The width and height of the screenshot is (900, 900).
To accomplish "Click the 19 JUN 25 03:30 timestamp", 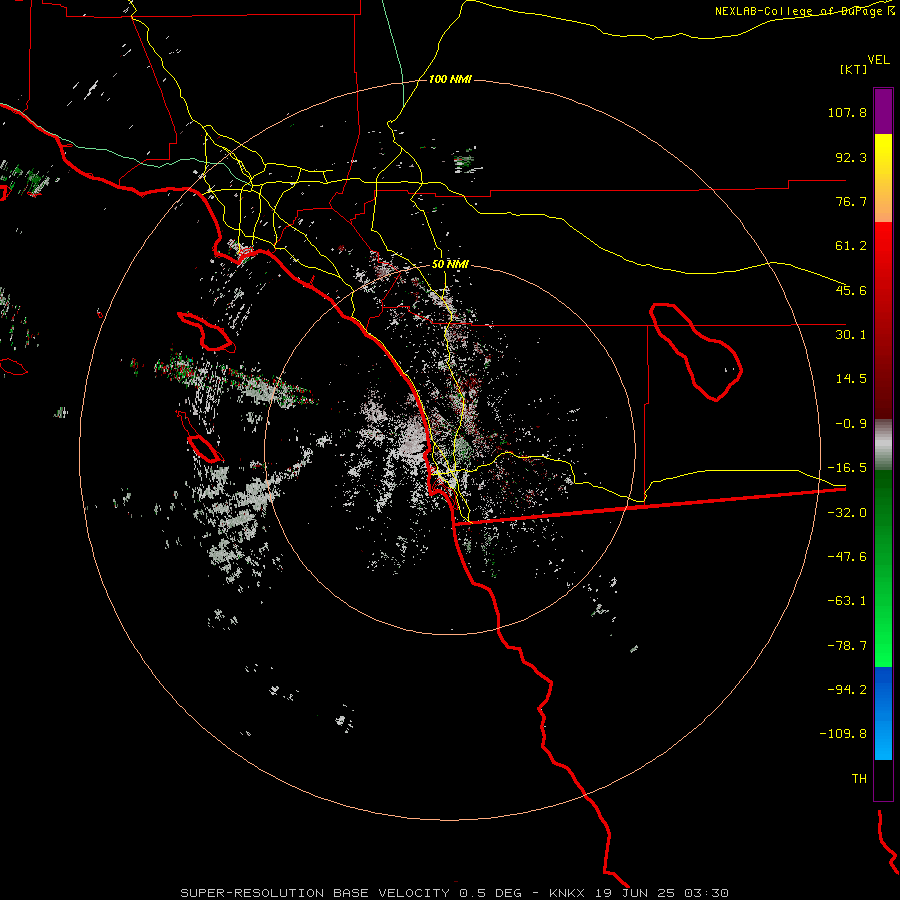I will pyautogui.click(x=661, y=893).
